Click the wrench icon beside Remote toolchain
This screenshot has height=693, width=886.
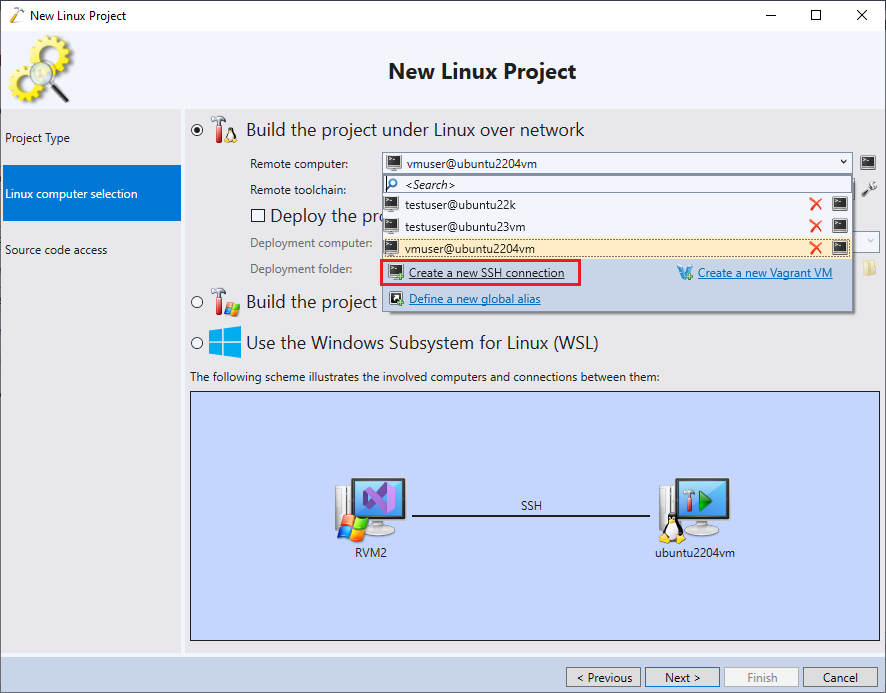(869, 189)
